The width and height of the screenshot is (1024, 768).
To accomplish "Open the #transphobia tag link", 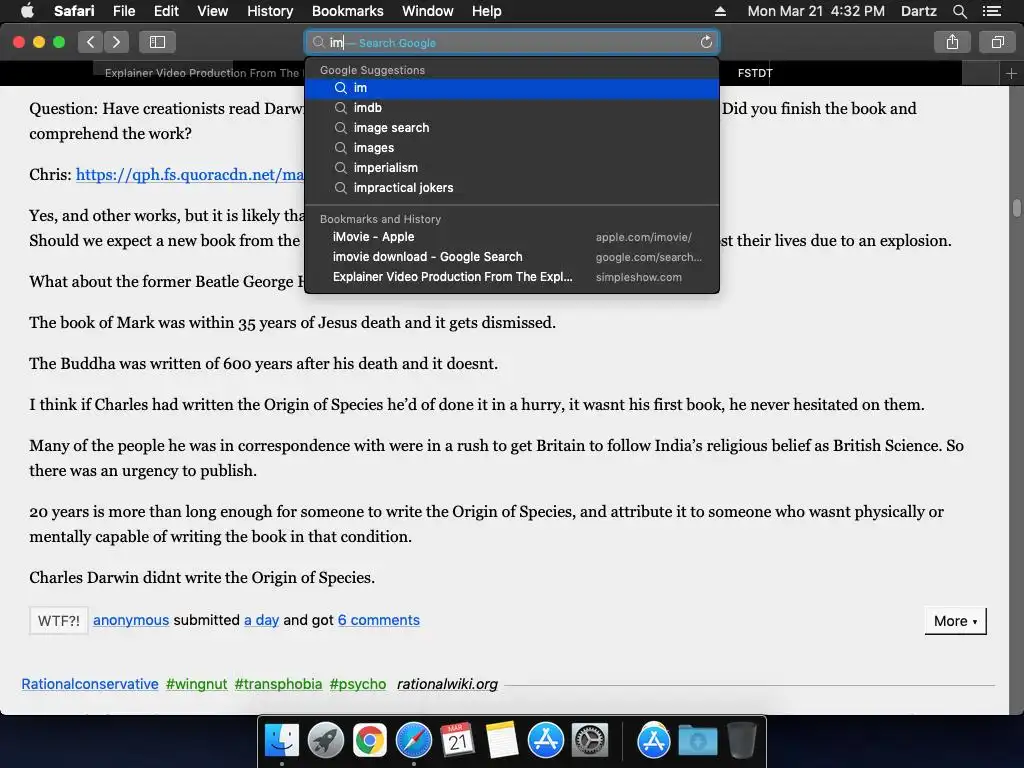I will tap(278, 684).
